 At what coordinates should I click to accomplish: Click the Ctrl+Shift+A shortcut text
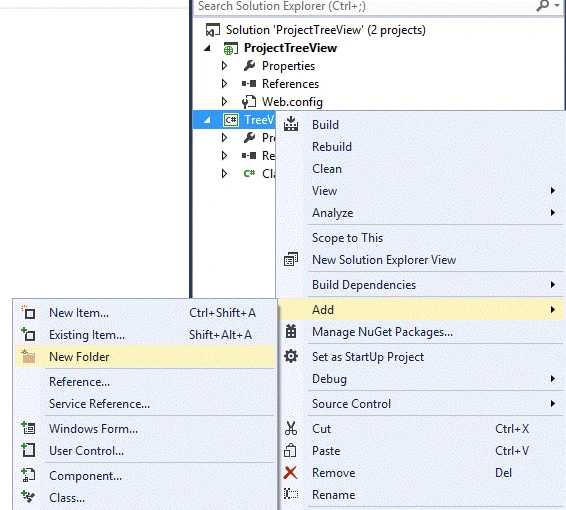click(222, 313)
